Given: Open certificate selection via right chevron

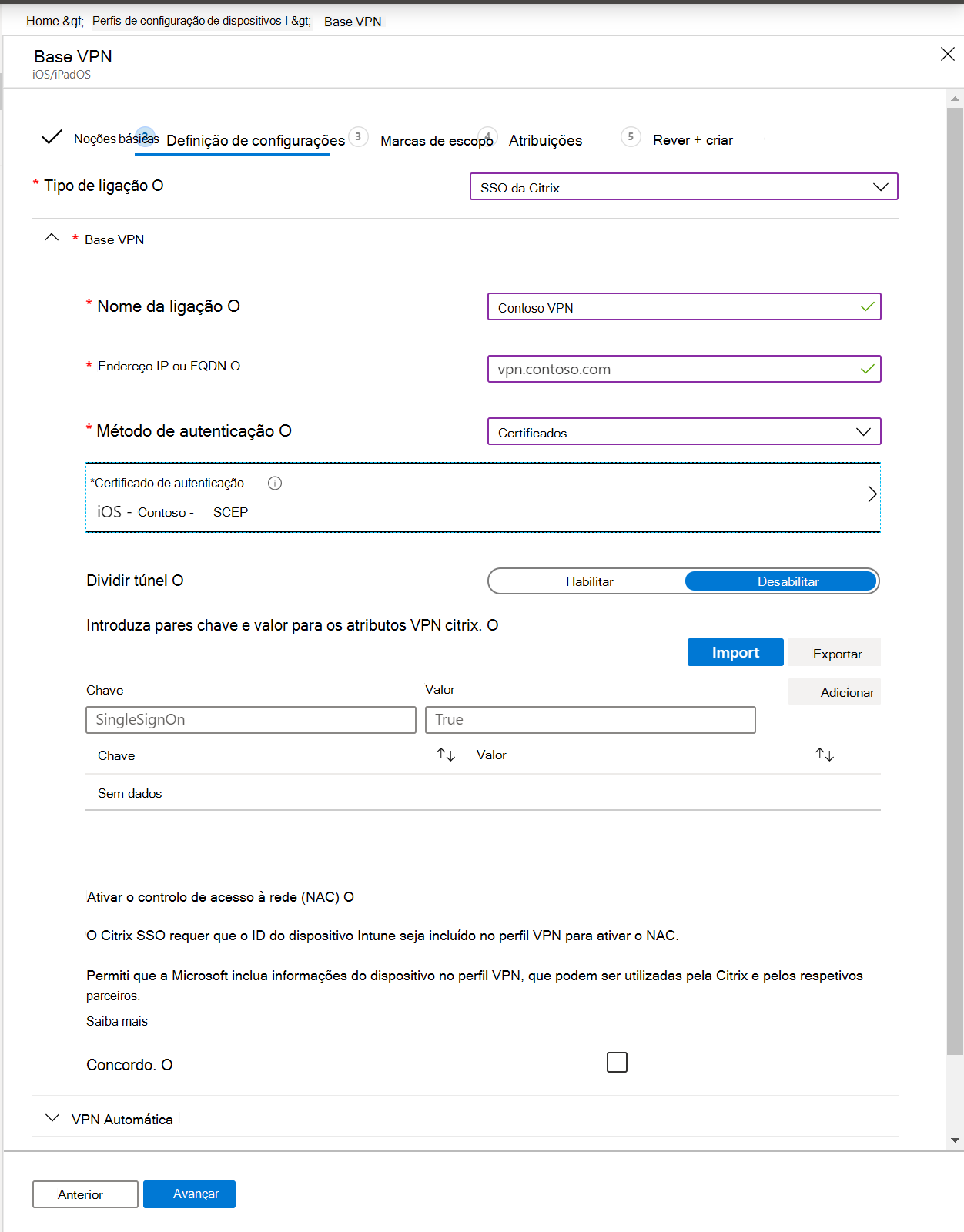Looking at the screenshot, I should pos(872,494).
